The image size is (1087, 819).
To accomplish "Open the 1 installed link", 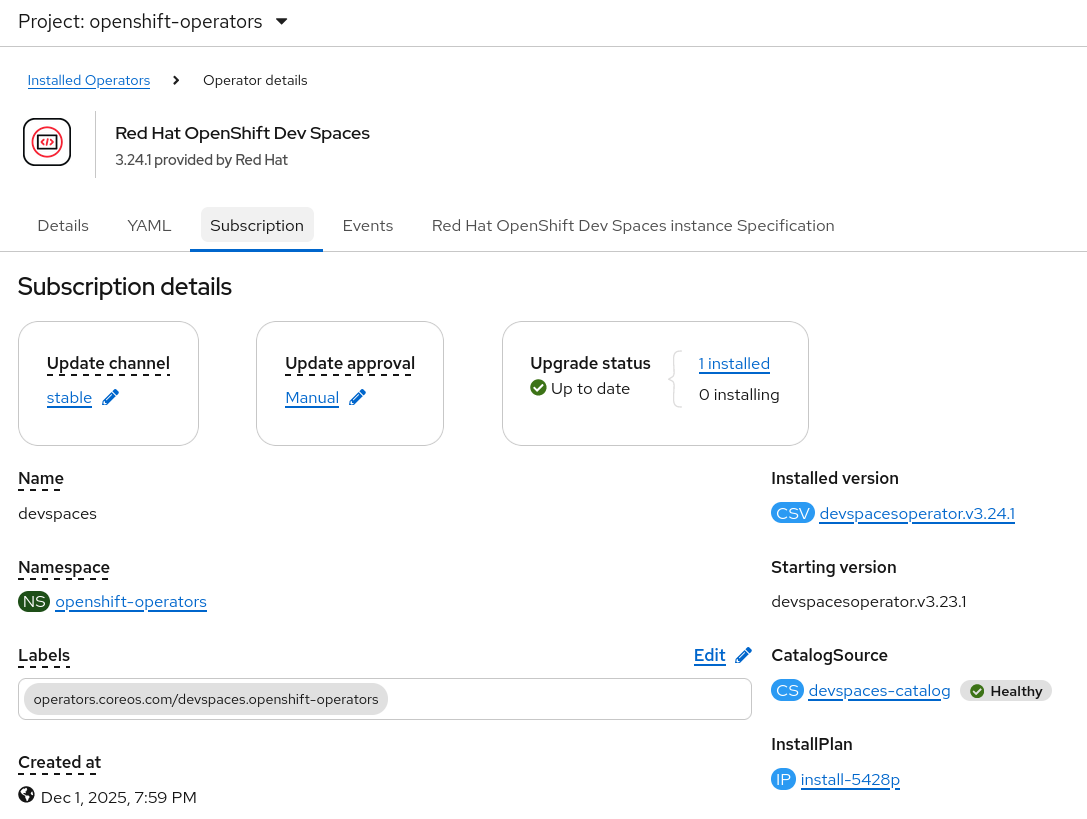I will (x=734, y=364).
